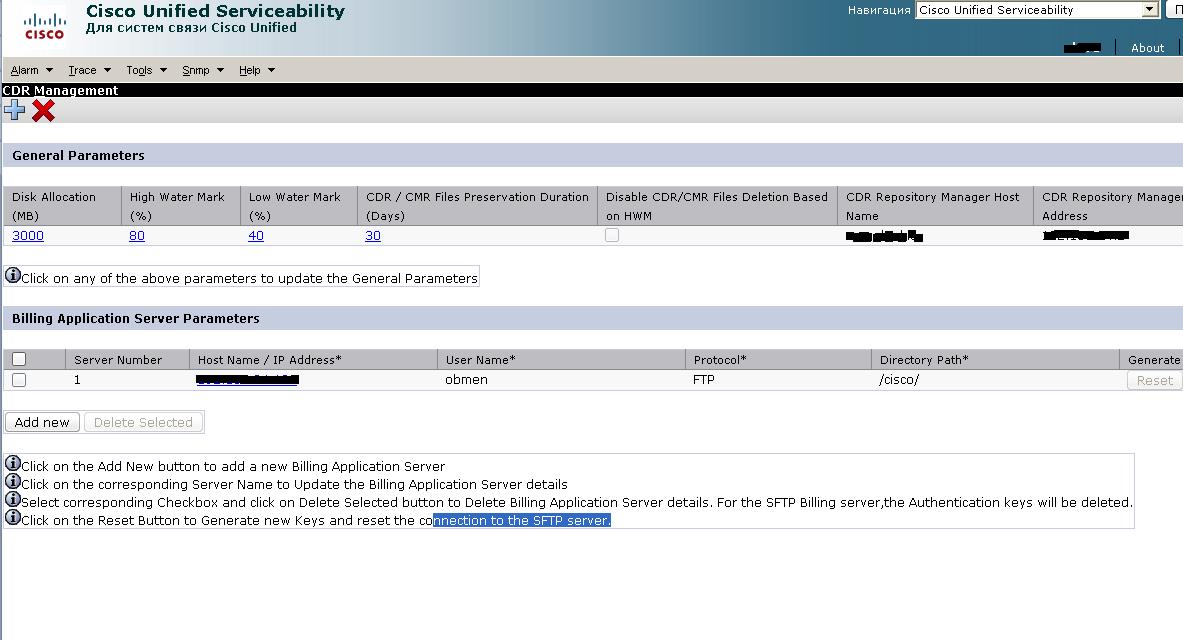Open the Tools menu

tap(139, 70)
